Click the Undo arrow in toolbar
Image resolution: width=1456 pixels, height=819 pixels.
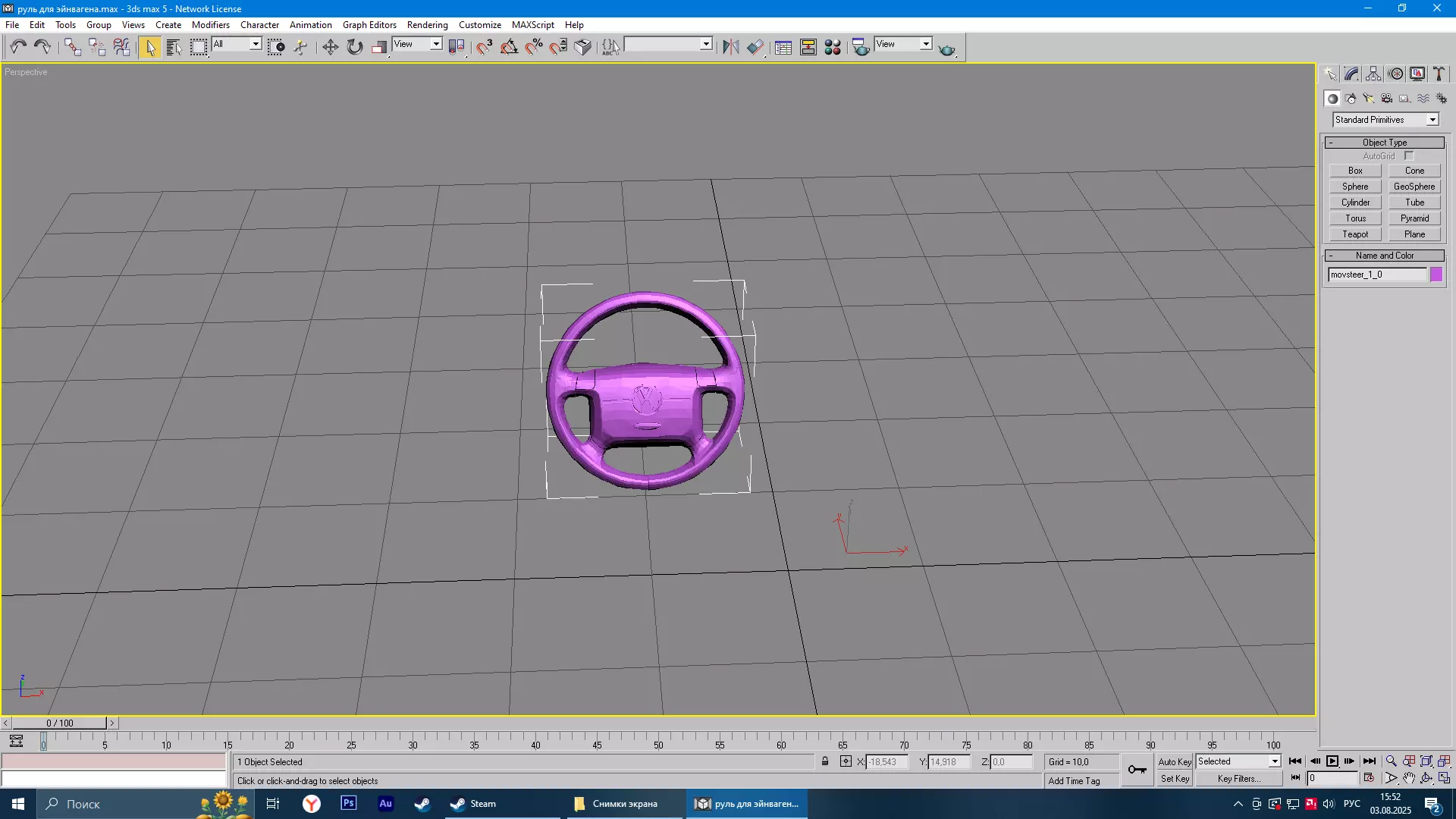[x=18, y=47]
